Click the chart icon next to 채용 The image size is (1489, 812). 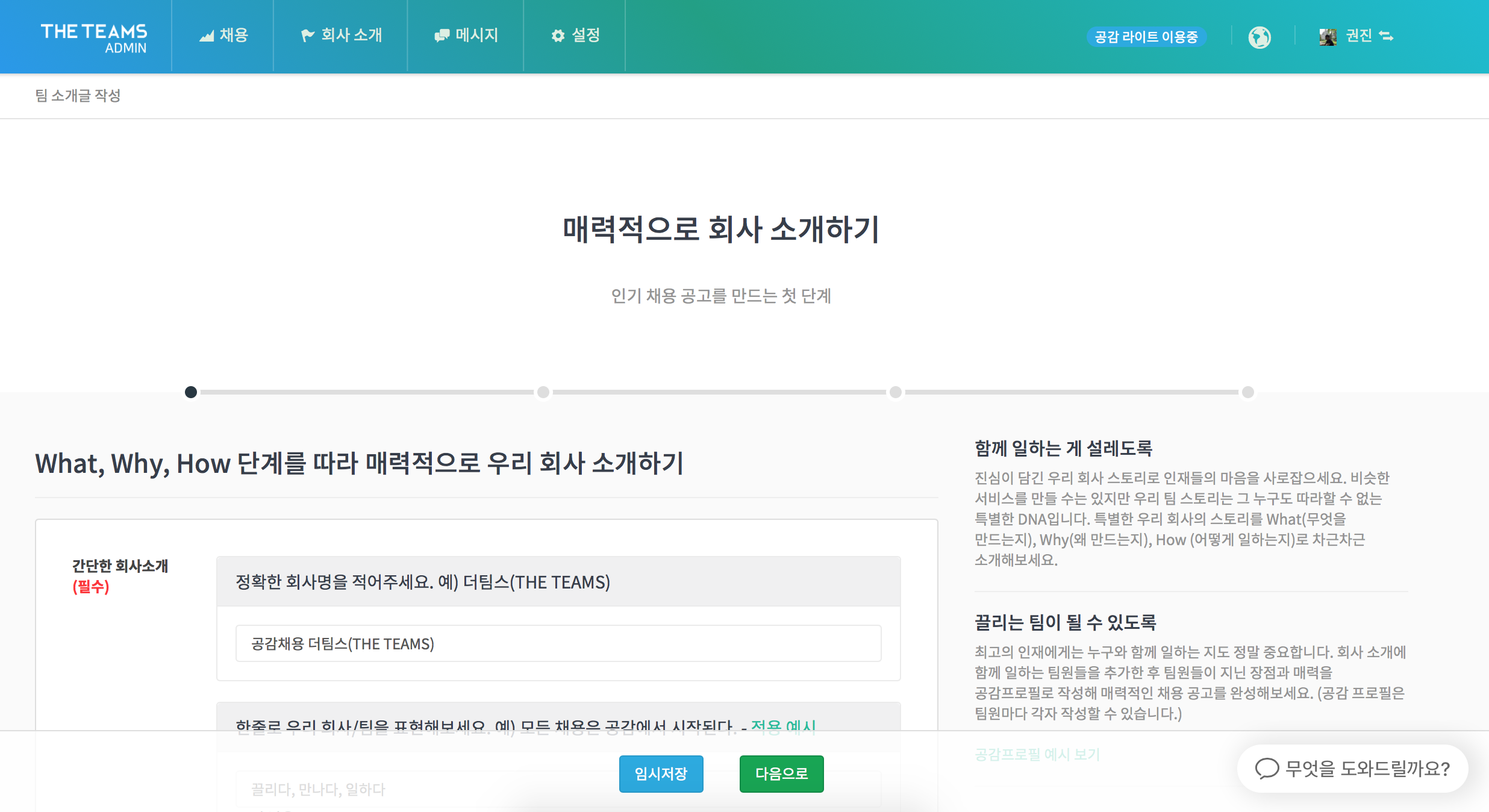207,36
